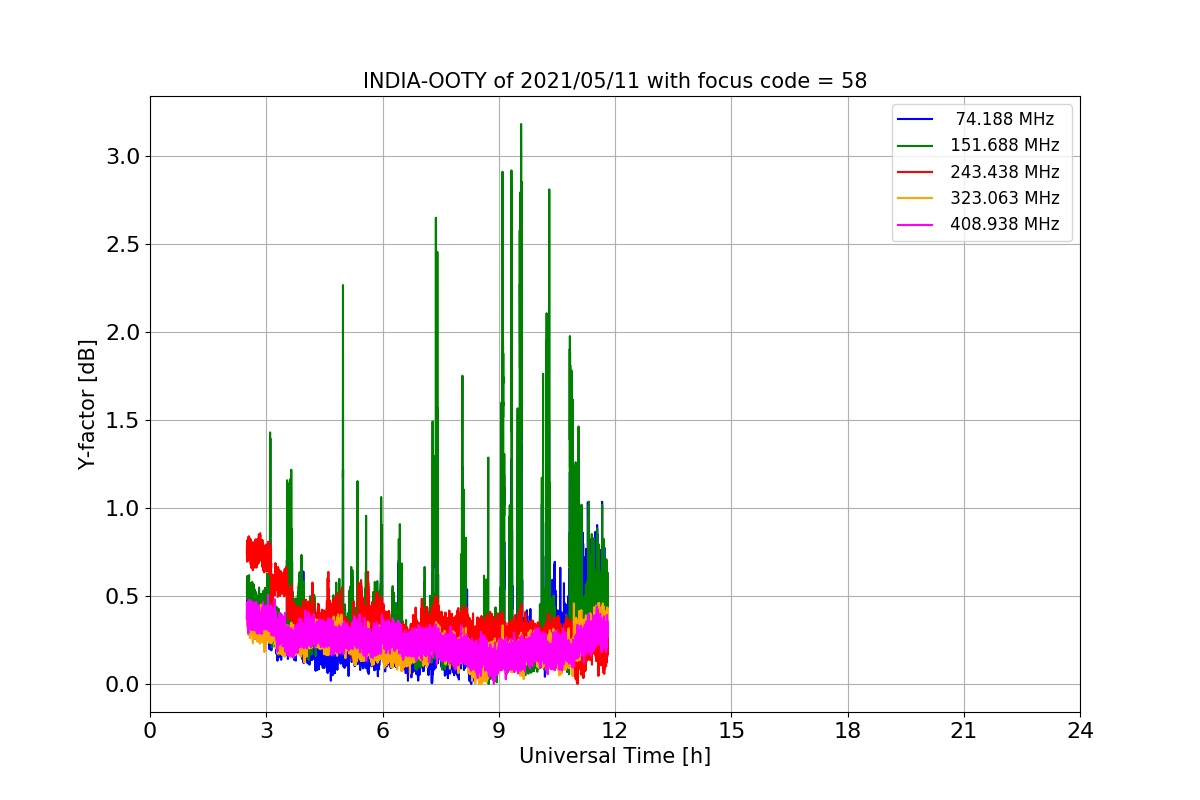
Task: Click the green legend line swatch
Action: pyautogui.click(x=915, y=146)
